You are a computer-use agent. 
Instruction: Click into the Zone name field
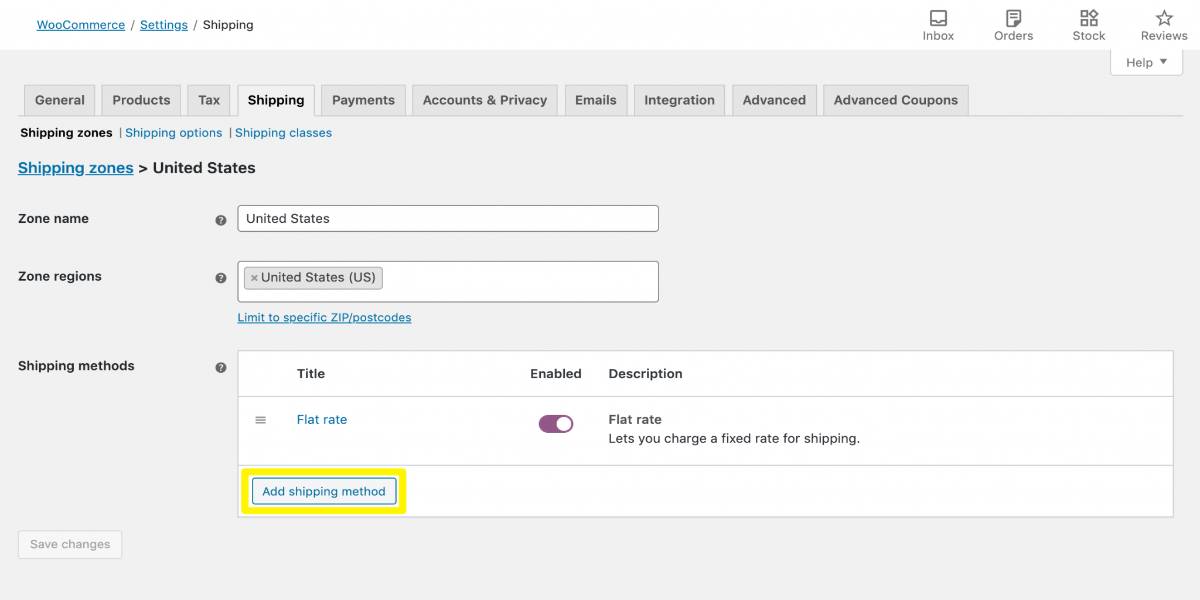pyautogui.click(x=448, y=218)
